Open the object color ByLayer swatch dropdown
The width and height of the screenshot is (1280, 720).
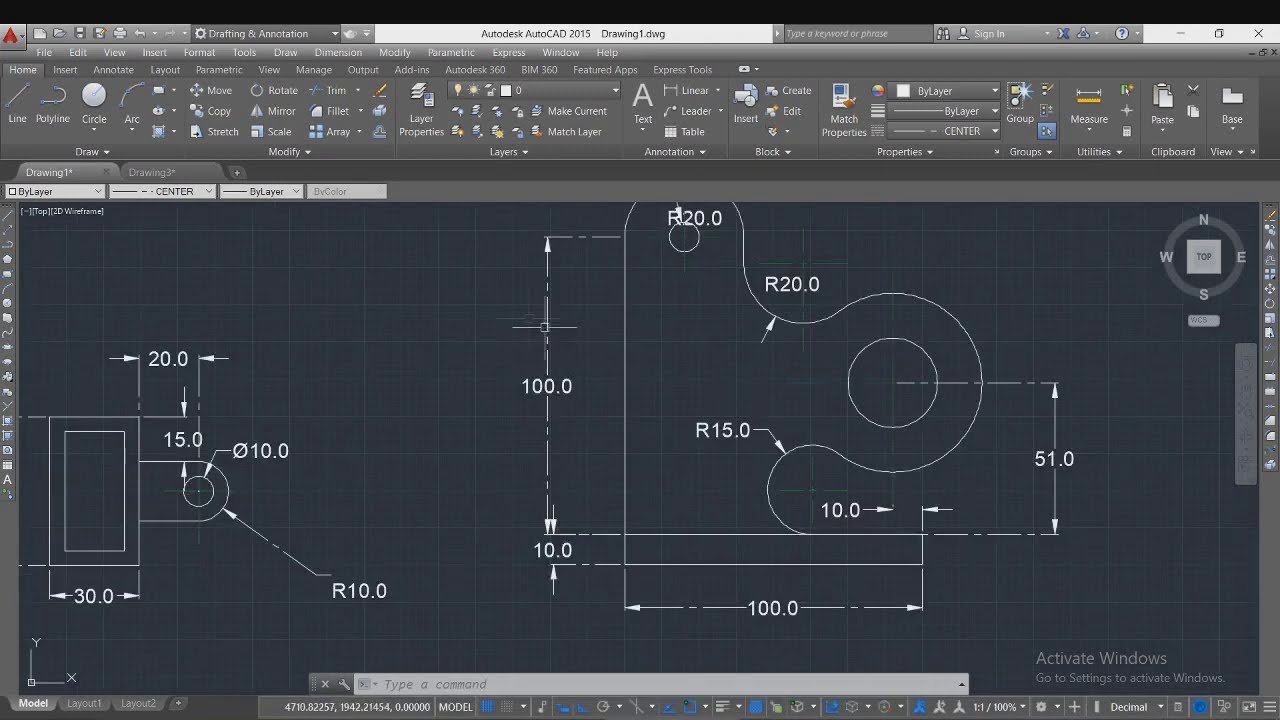pyautogui.click(x=945, y=90)
